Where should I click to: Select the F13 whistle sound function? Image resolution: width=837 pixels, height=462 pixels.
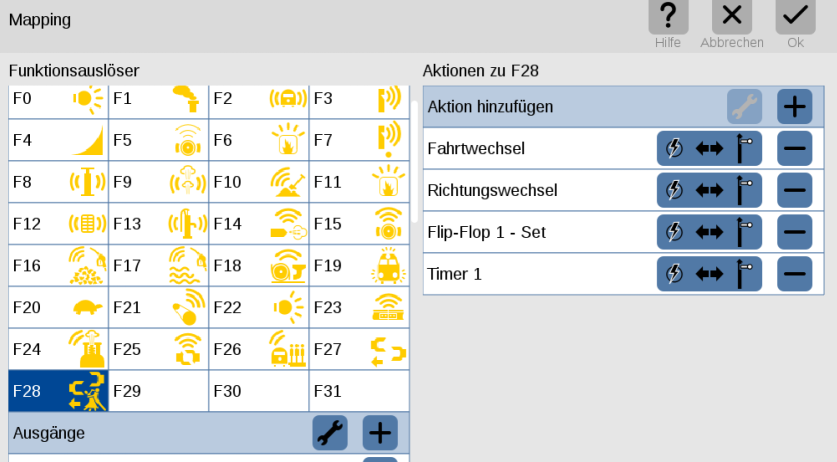[159, 224]
